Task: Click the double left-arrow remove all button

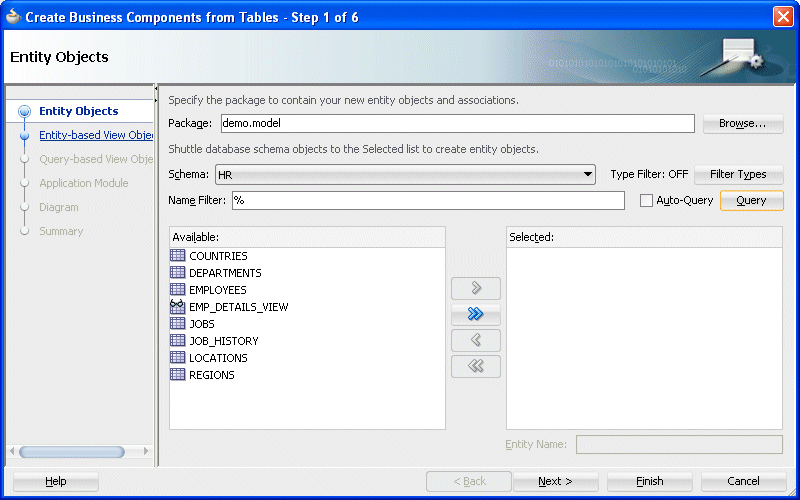Action: point(476,366)
